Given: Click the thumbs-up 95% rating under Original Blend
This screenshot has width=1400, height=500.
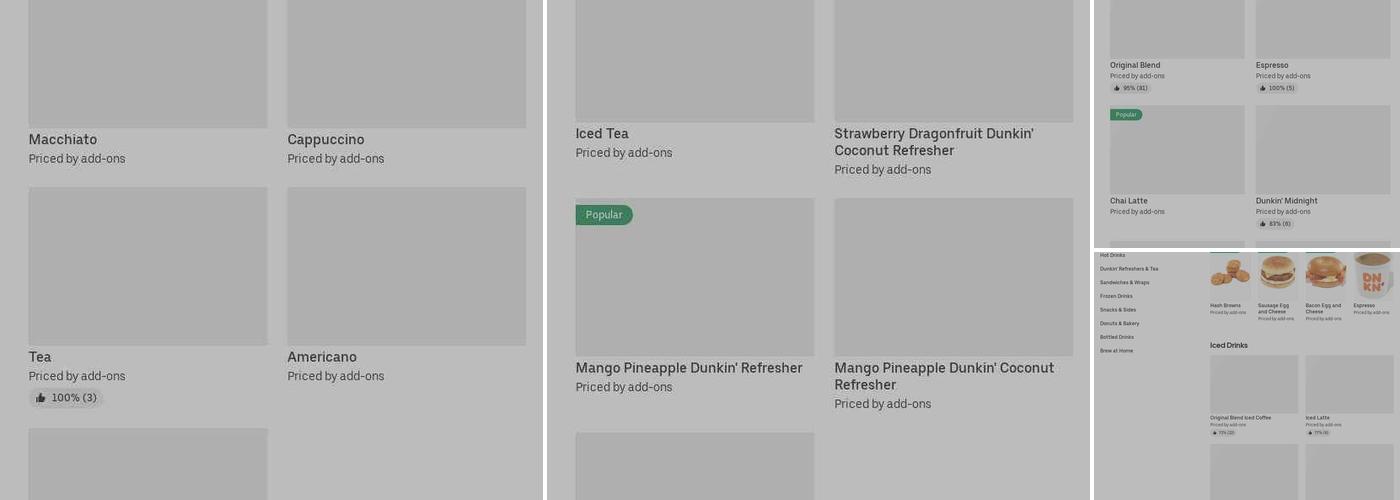Looking at the screenshot, I should point(1129,88).
